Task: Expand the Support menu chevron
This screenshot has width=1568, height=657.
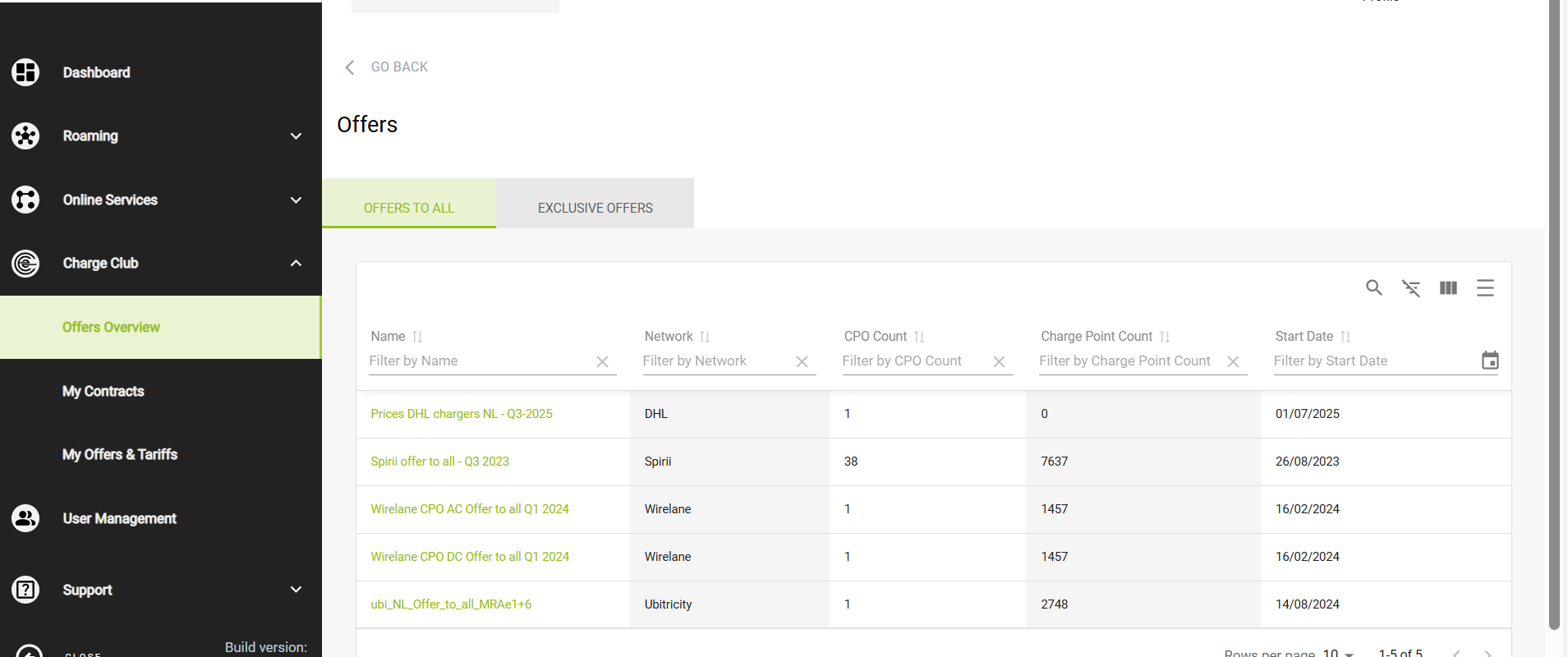Action: (x=296, y=590)
